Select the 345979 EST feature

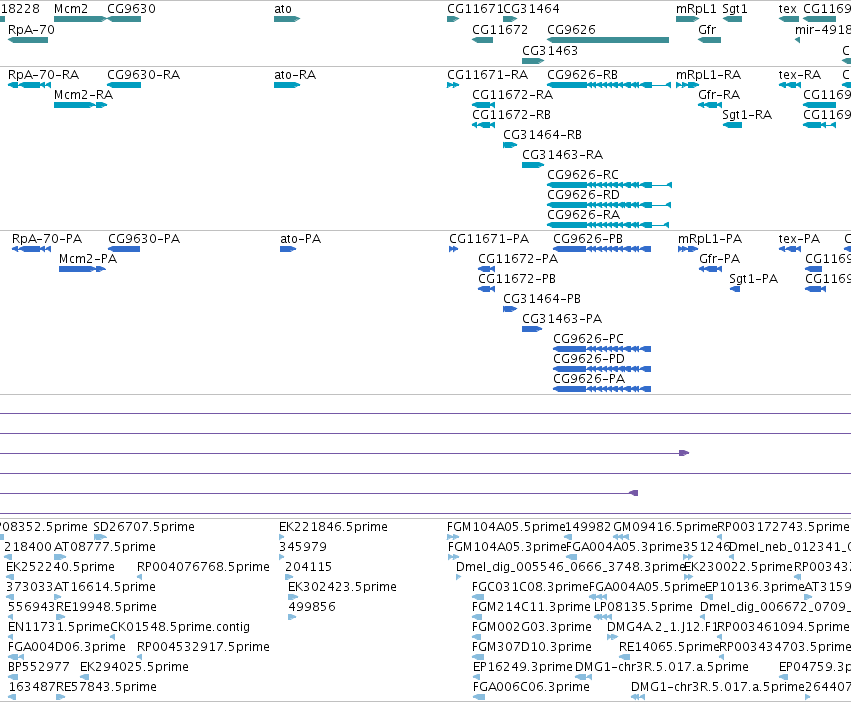[282, 557]
